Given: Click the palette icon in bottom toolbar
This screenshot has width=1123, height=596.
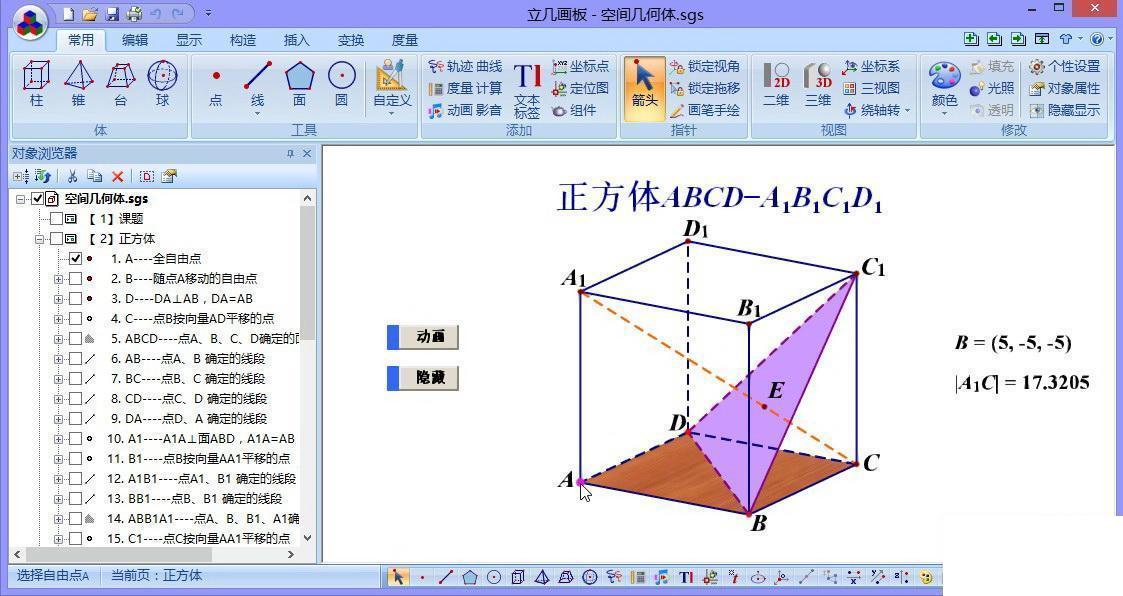Looking at the screenshot, I should pos(926,577).
